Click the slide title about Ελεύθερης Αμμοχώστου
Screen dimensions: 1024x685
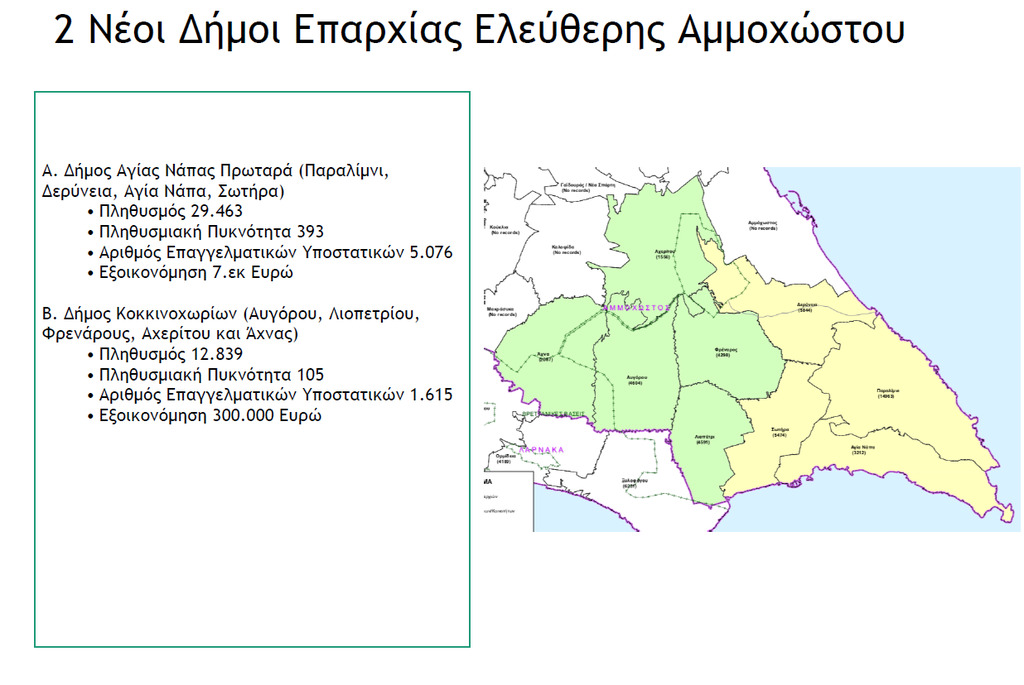point(479,30)
